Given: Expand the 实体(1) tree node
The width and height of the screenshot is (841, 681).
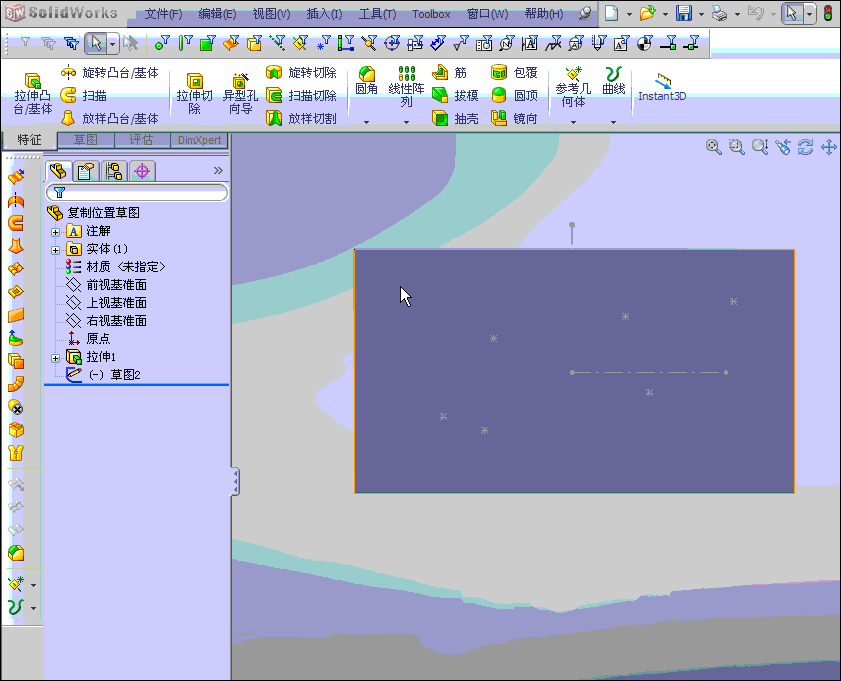Looking at the screenshot, I should click(x=55, y=250).
